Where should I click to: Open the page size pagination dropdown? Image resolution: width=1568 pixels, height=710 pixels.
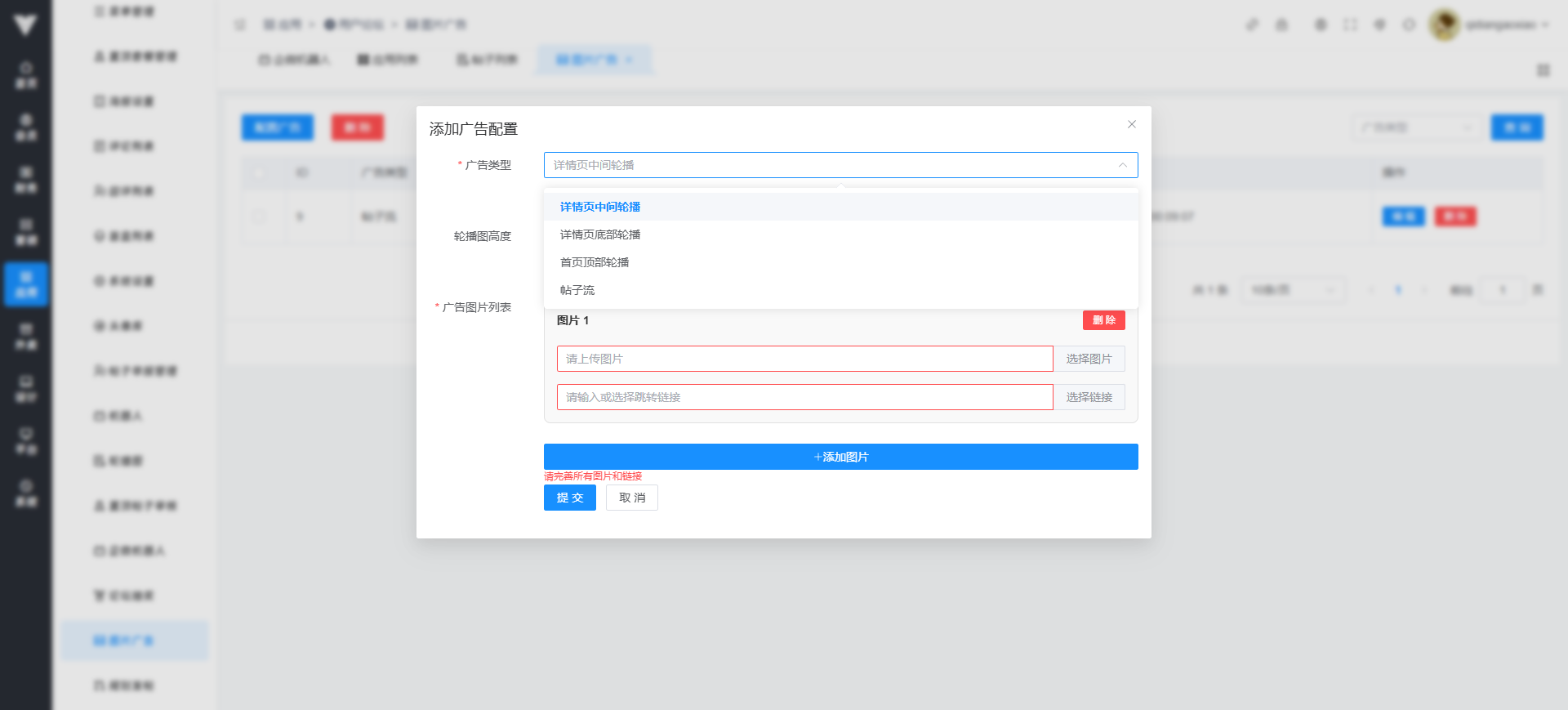tap(1293, 290)
